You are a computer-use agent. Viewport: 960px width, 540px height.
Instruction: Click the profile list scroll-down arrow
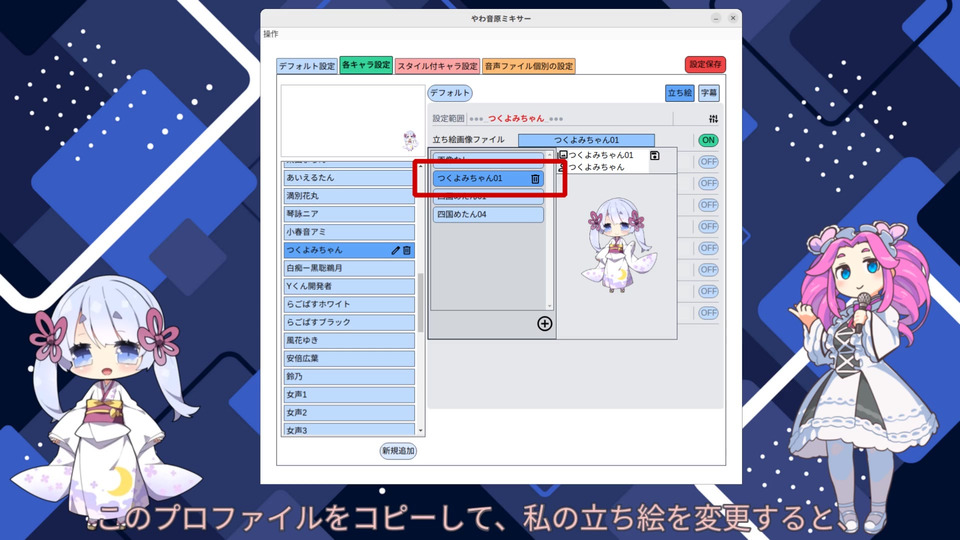[549, 306]
